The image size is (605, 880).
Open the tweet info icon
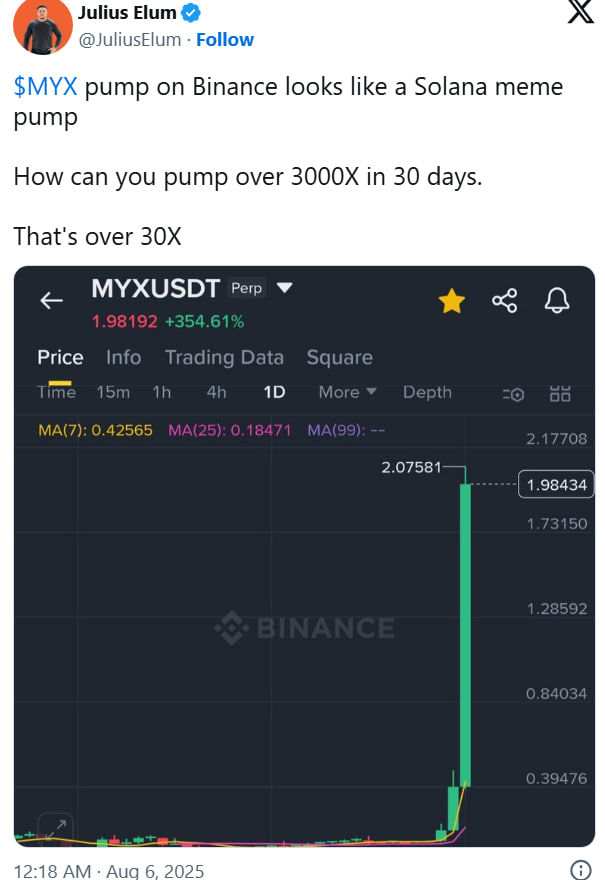click(579, 870)
